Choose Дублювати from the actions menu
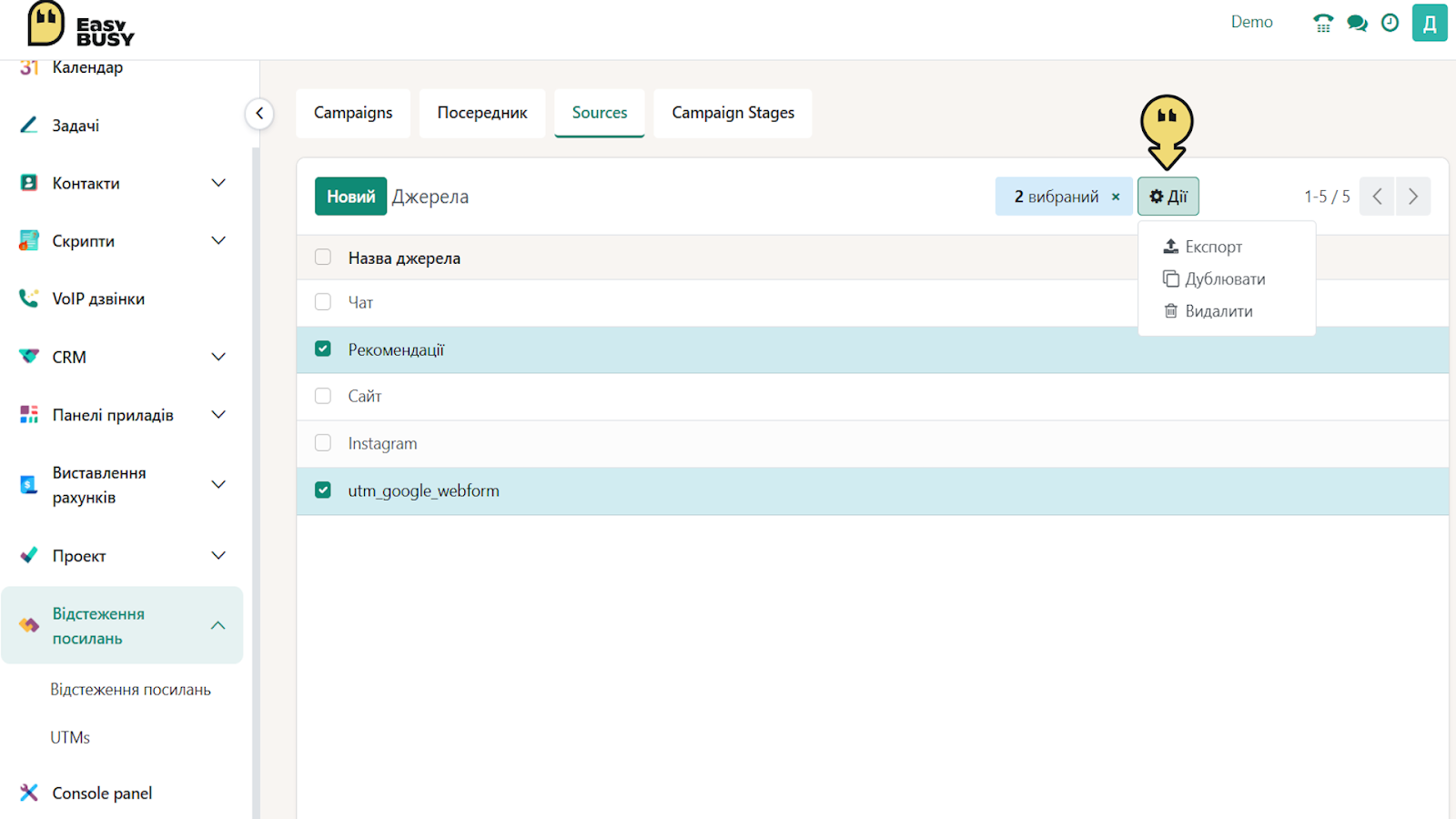Screen dimensions: 1456x819 click(x=1227, y=278)
